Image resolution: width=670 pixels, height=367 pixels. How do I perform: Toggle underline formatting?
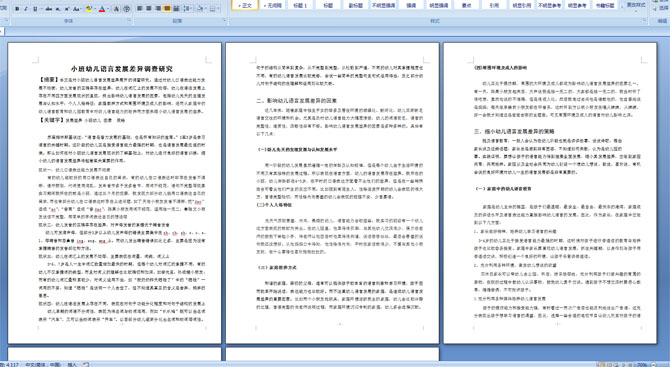point(35,9)
